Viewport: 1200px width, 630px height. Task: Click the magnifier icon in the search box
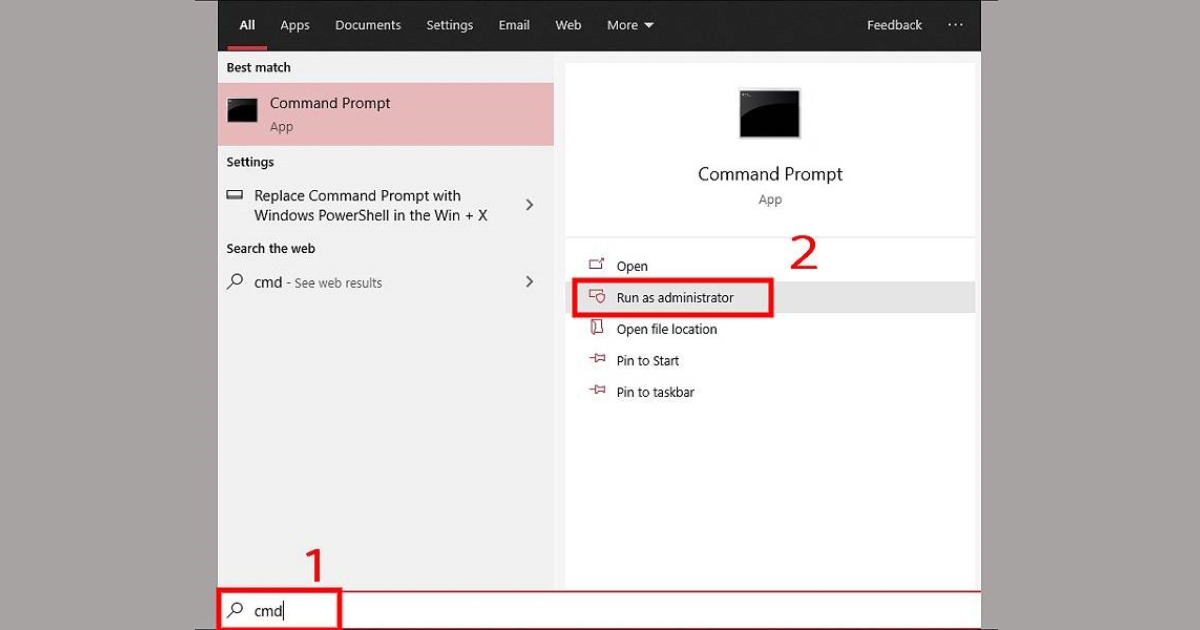click(236, 609)
